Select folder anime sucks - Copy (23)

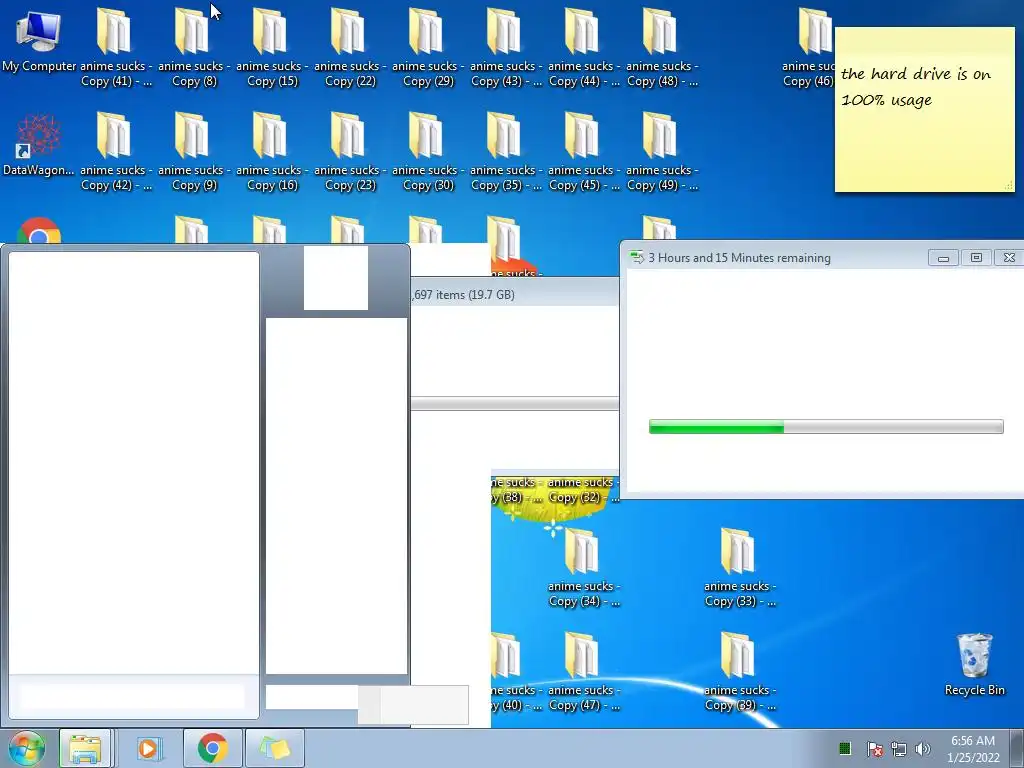tap(349, 152)
